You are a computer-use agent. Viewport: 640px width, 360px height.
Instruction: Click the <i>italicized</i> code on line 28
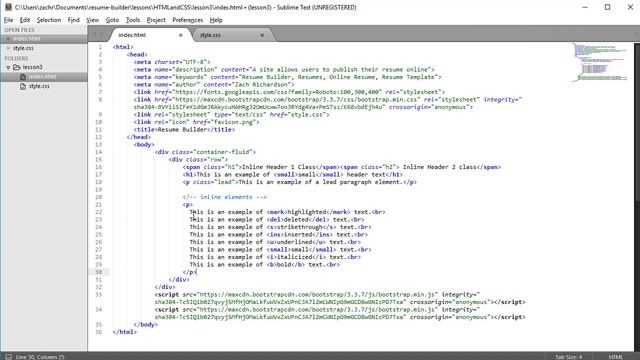[x=296, y=257]
